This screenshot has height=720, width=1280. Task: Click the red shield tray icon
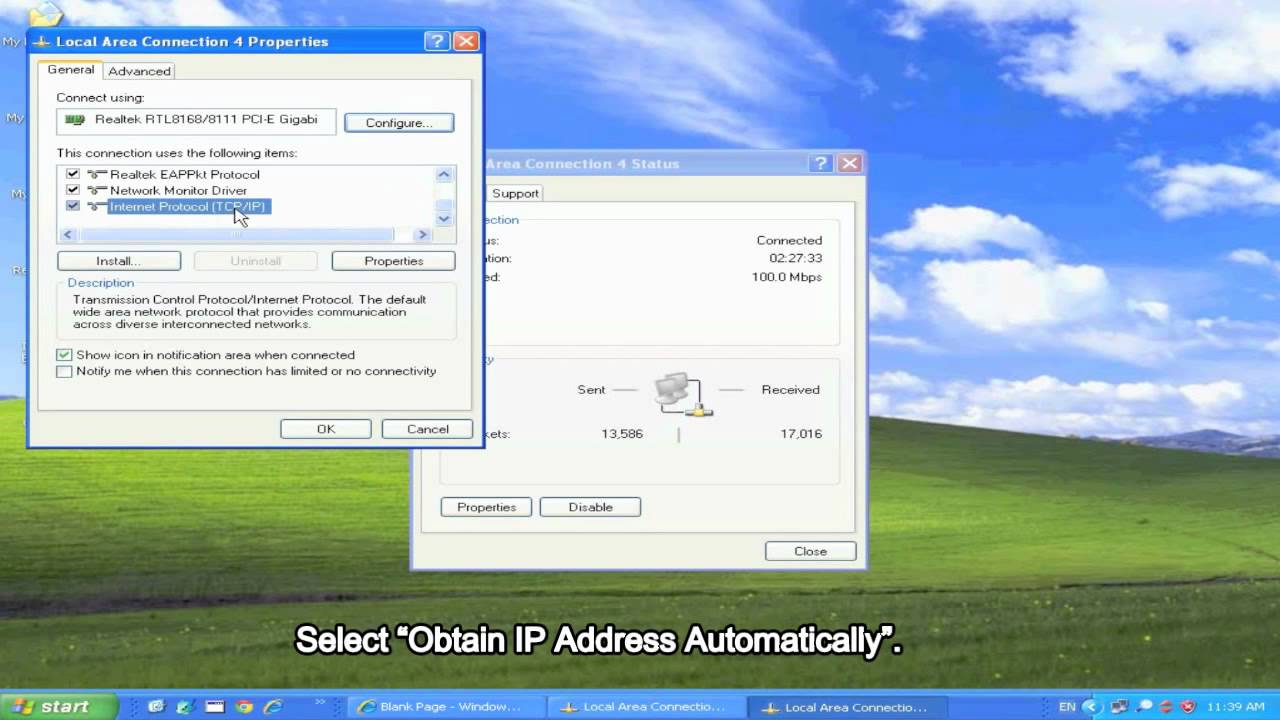point(1189,706)
